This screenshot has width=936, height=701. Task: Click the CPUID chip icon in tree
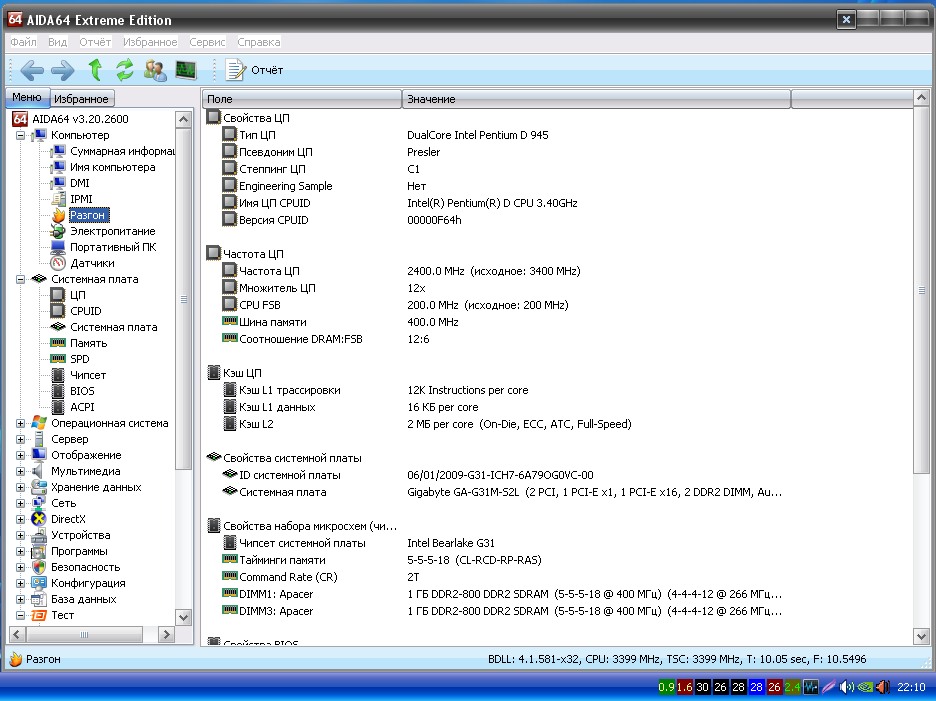click(x=58, y=311)
